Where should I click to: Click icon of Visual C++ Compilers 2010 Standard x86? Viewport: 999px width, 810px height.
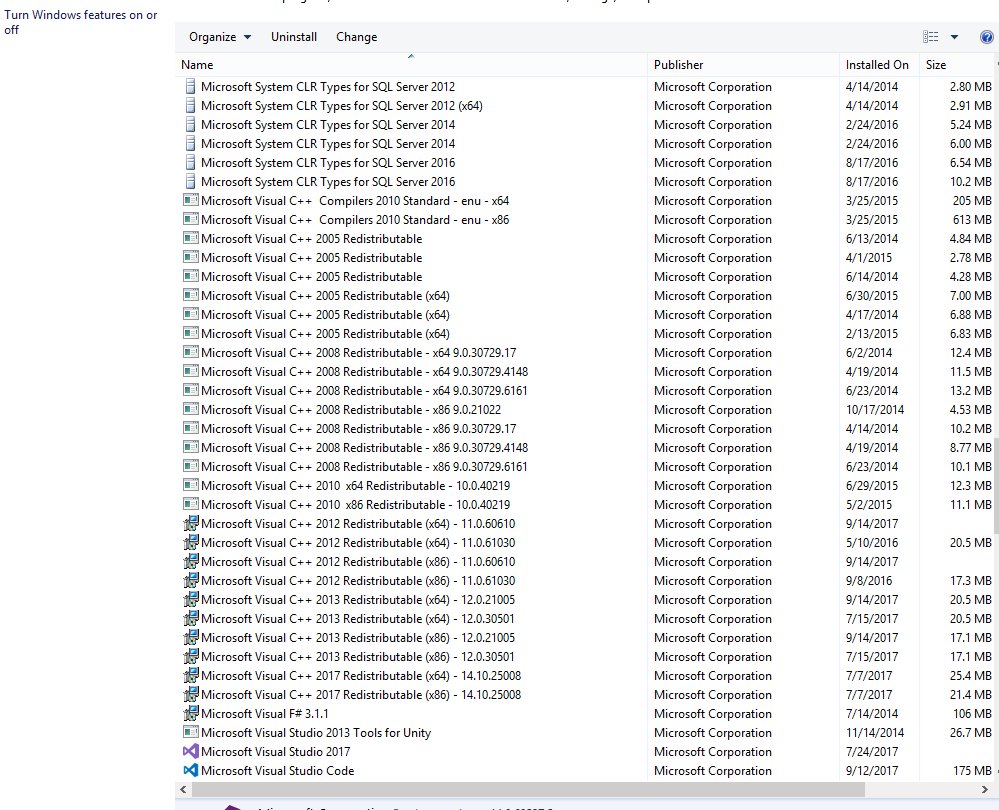[190, 219]
